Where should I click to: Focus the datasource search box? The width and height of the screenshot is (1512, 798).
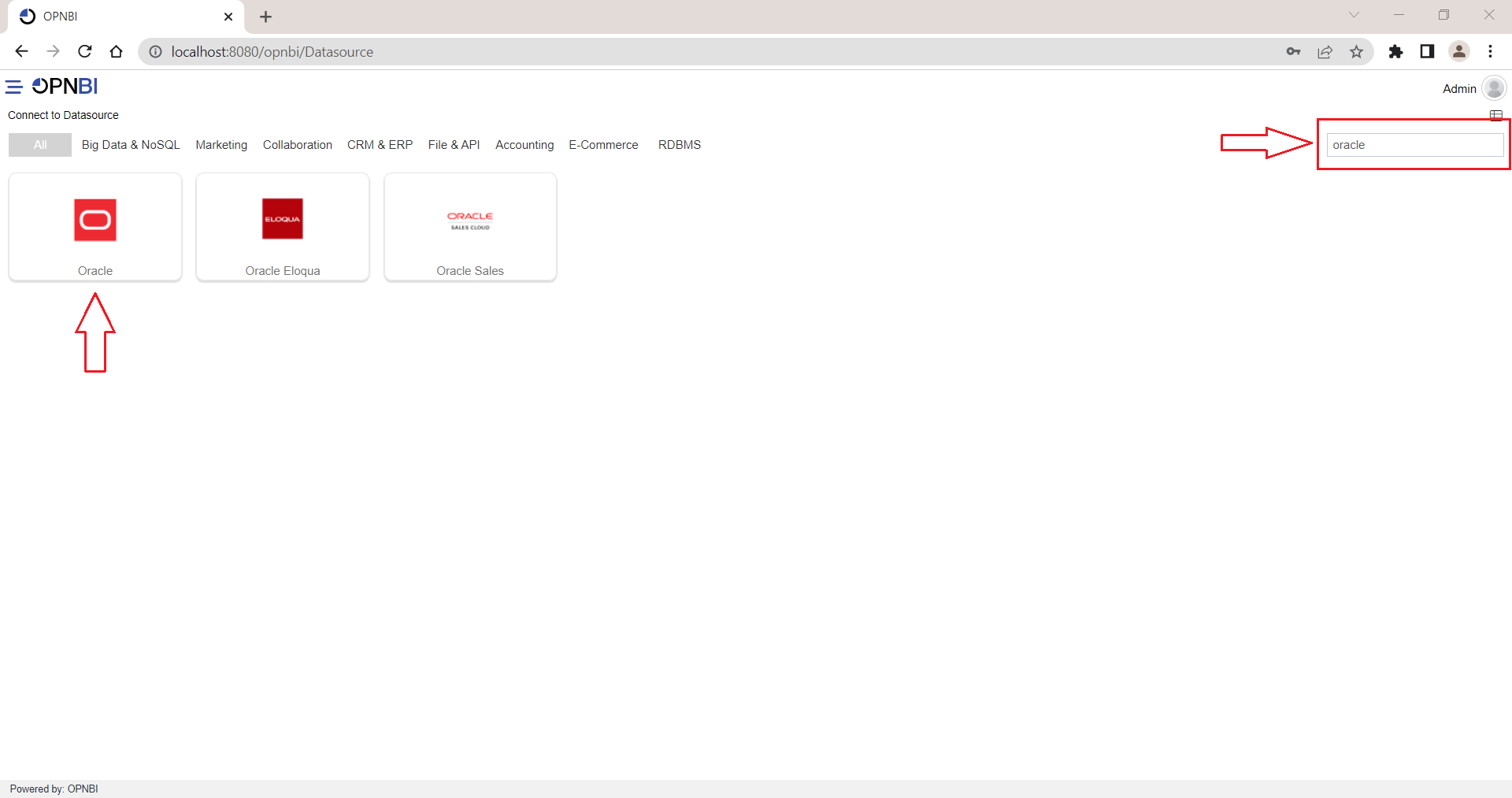click(x=1415, y=145)
